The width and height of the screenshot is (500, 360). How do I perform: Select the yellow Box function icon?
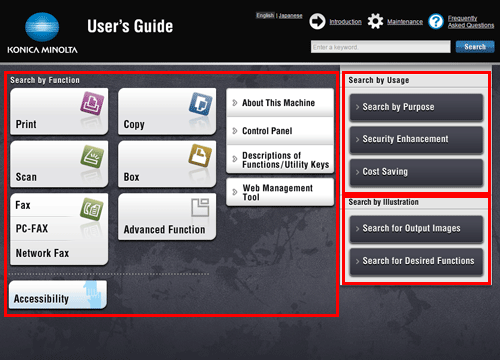tap(200, 155)
